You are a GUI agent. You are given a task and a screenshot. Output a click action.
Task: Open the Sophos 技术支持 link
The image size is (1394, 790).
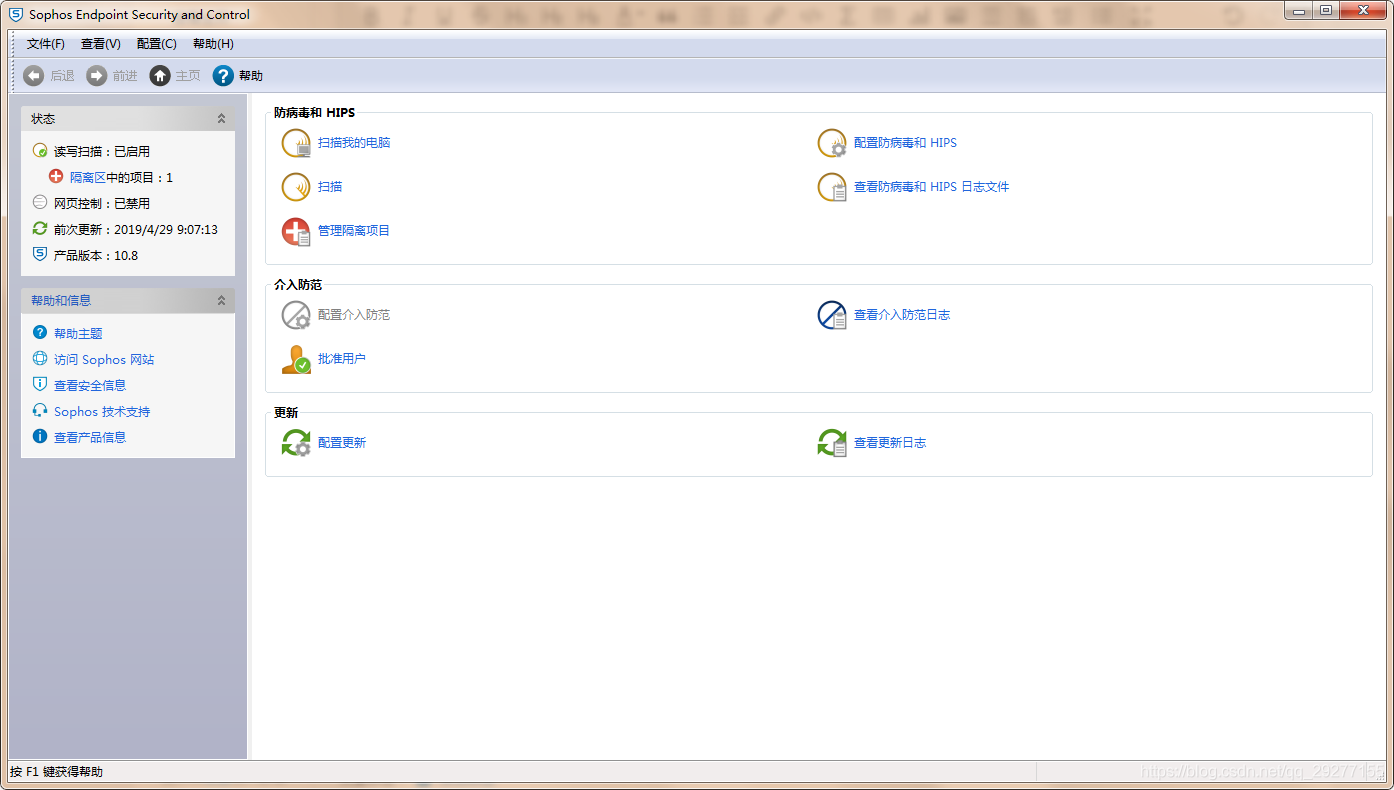coord(102,412)
